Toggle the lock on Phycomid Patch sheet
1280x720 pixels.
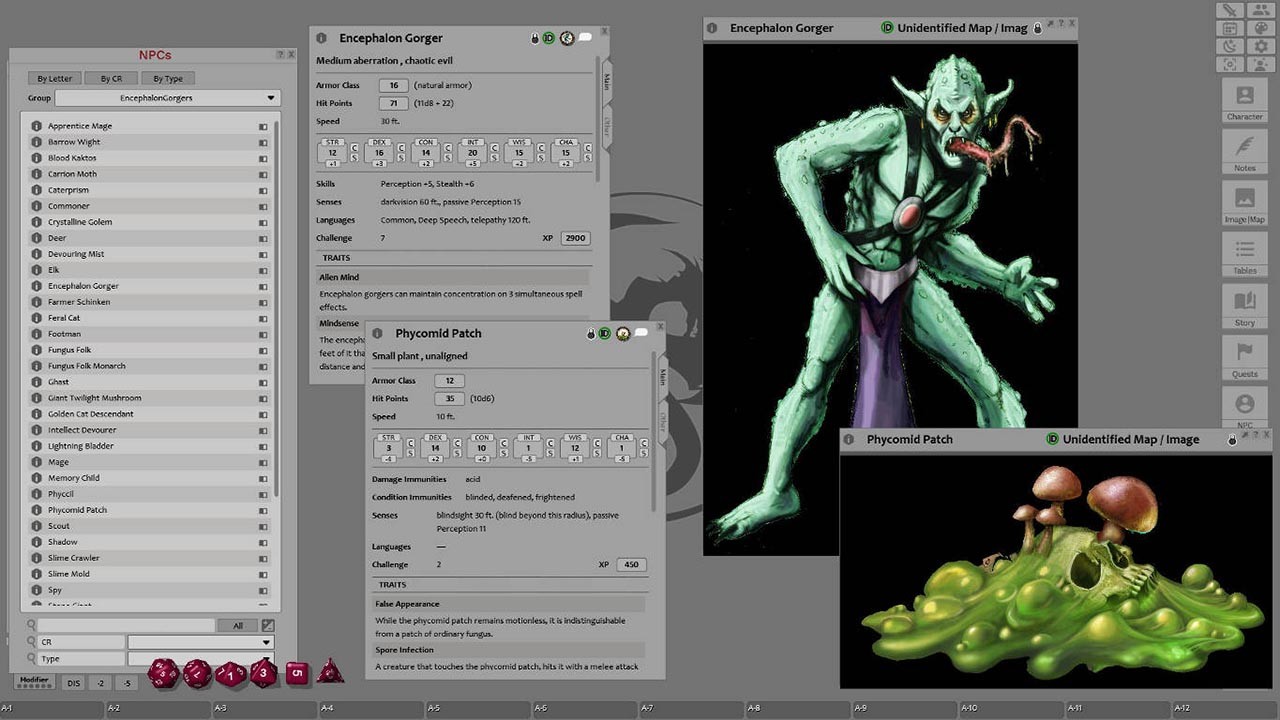click(x=591, y=333)
